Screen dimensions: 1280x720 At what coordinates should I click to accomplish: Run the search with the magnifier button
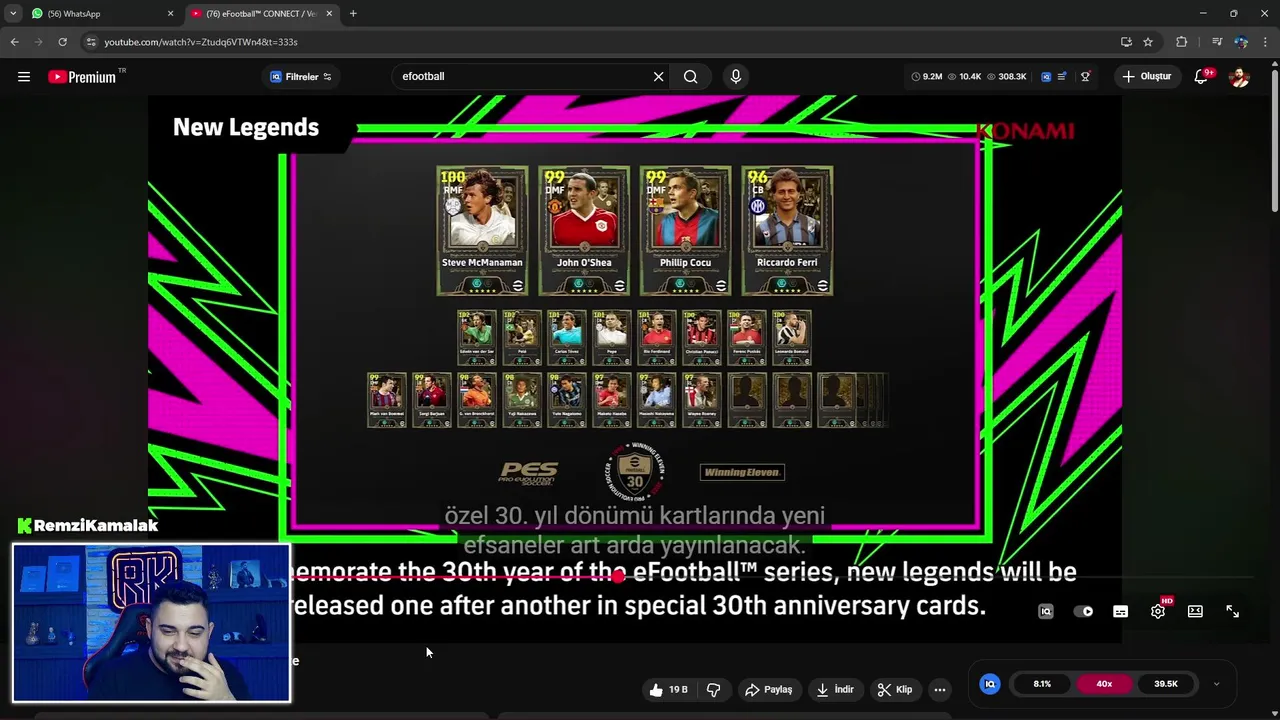[691, 77]
